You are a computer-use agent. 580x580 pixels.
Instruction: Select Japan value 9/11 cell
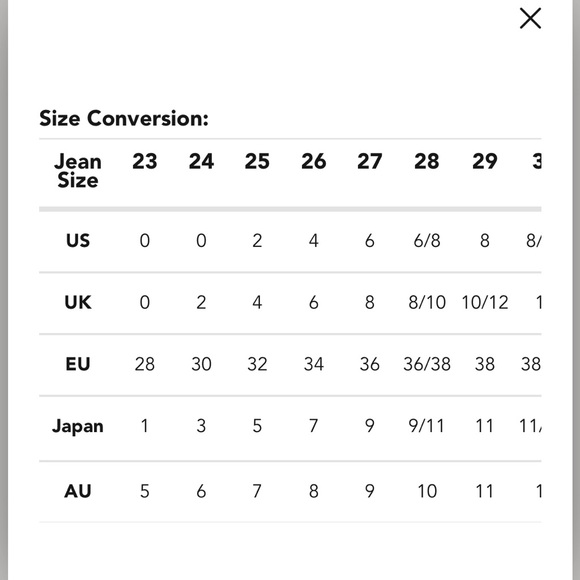pos(427,426)
